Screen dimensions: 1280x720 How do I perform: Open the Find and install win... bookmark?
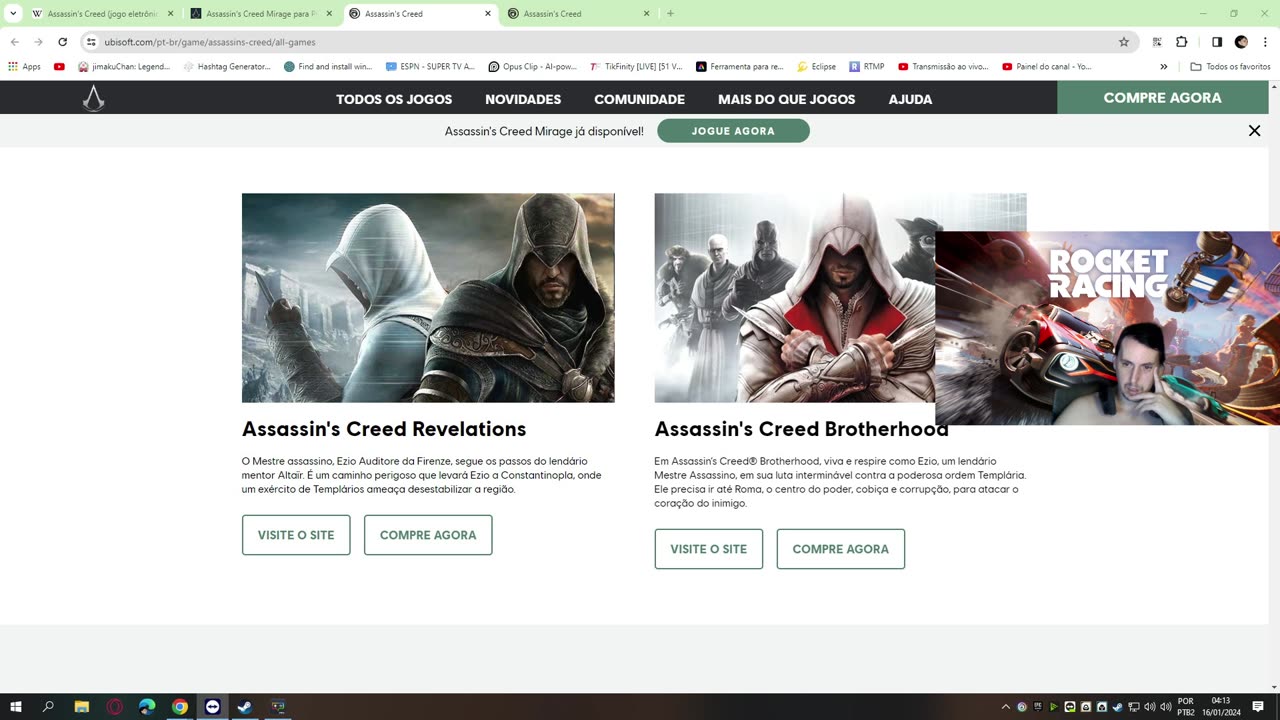328,67
